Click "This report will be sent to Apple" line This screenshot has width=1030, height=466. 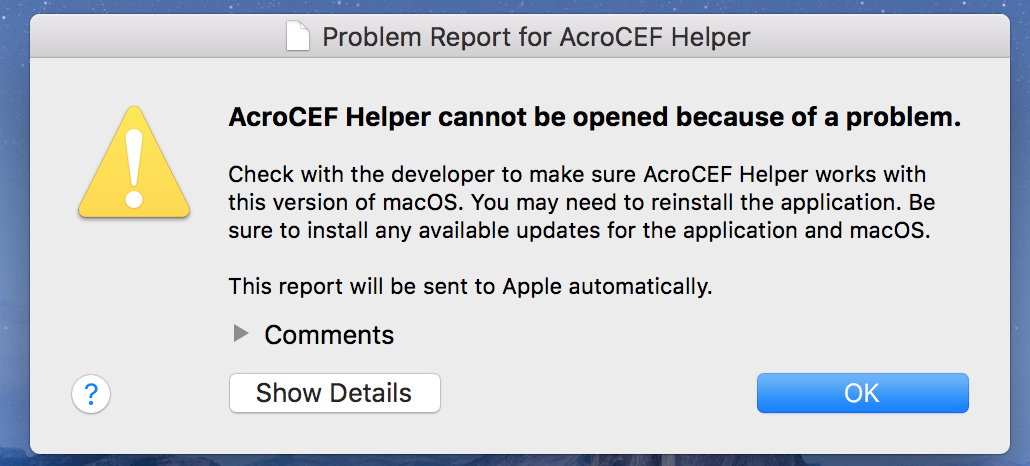[470, 286]
